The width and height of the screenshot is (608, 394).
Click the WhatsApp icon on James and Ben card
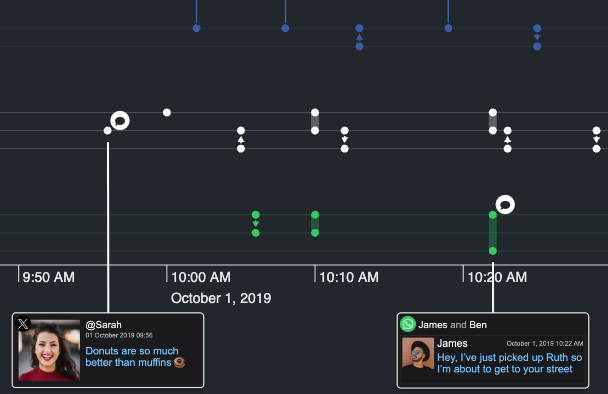pyautogui.click(x=408, y=324)
